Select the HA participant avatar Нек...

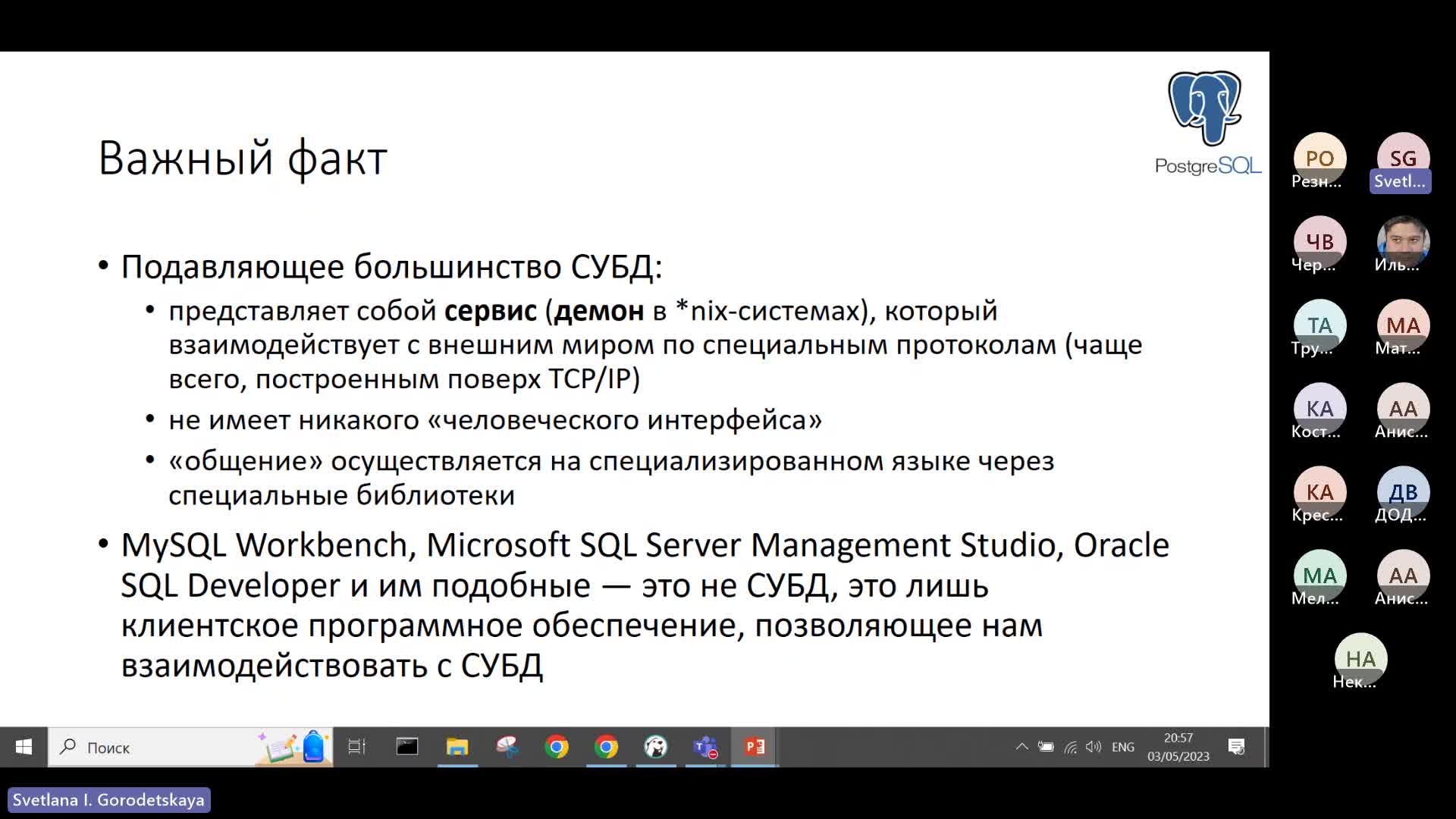1360,659
